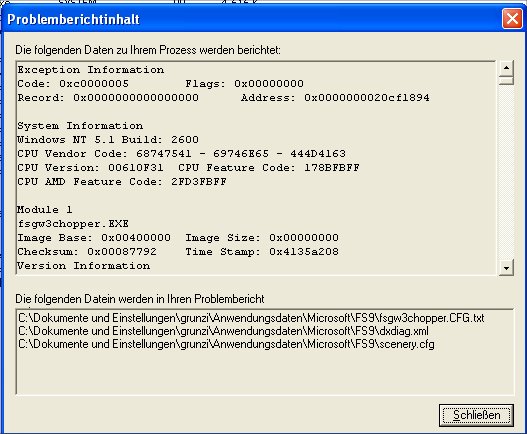
Task: Click the 'Record: 0x0000000000000000' text
Action: (108, 98)
